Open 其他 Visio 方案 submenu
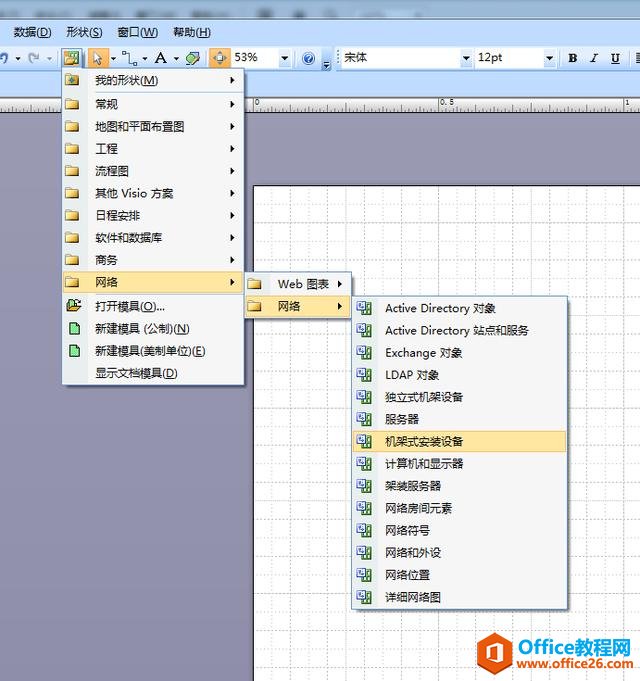640x681 pixels. 153,193
